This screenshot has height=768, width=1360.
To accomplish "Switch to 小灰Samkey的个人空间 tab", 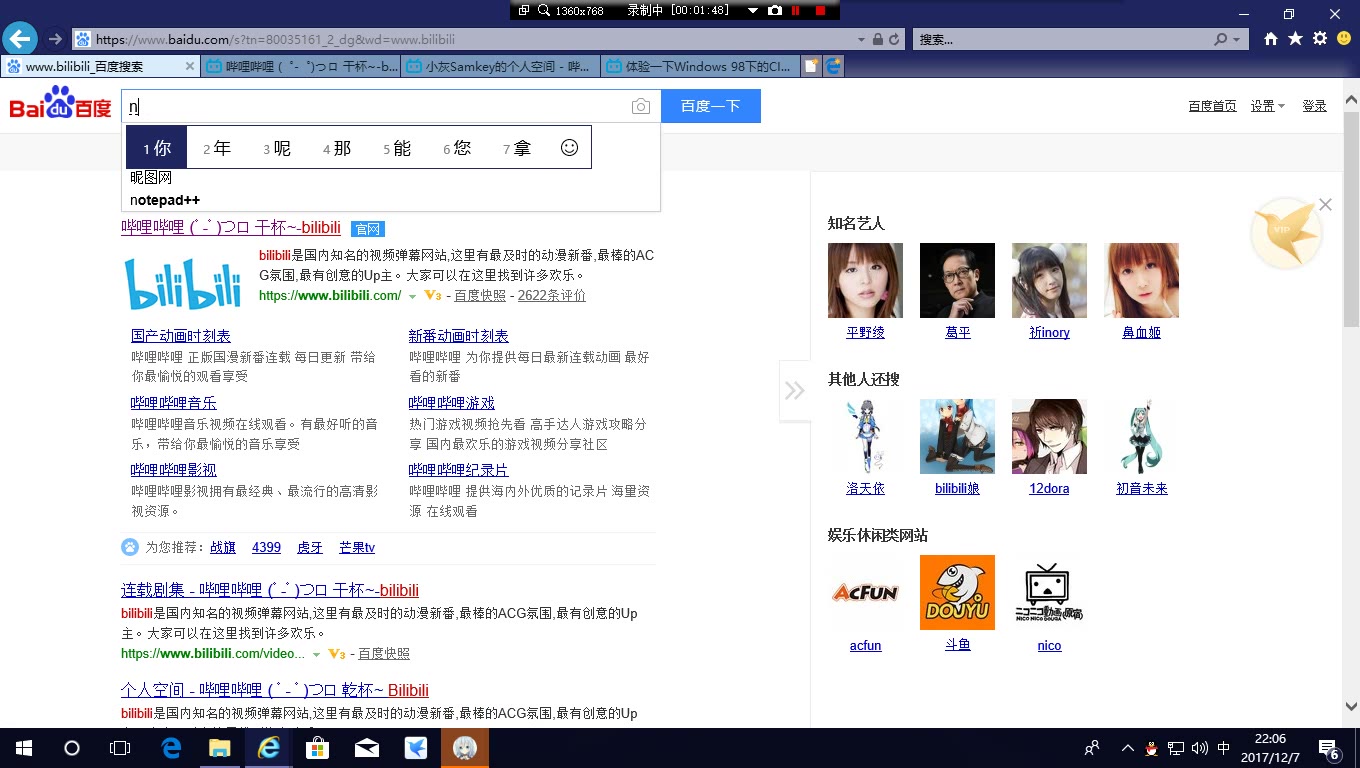I will coord(501,67).
